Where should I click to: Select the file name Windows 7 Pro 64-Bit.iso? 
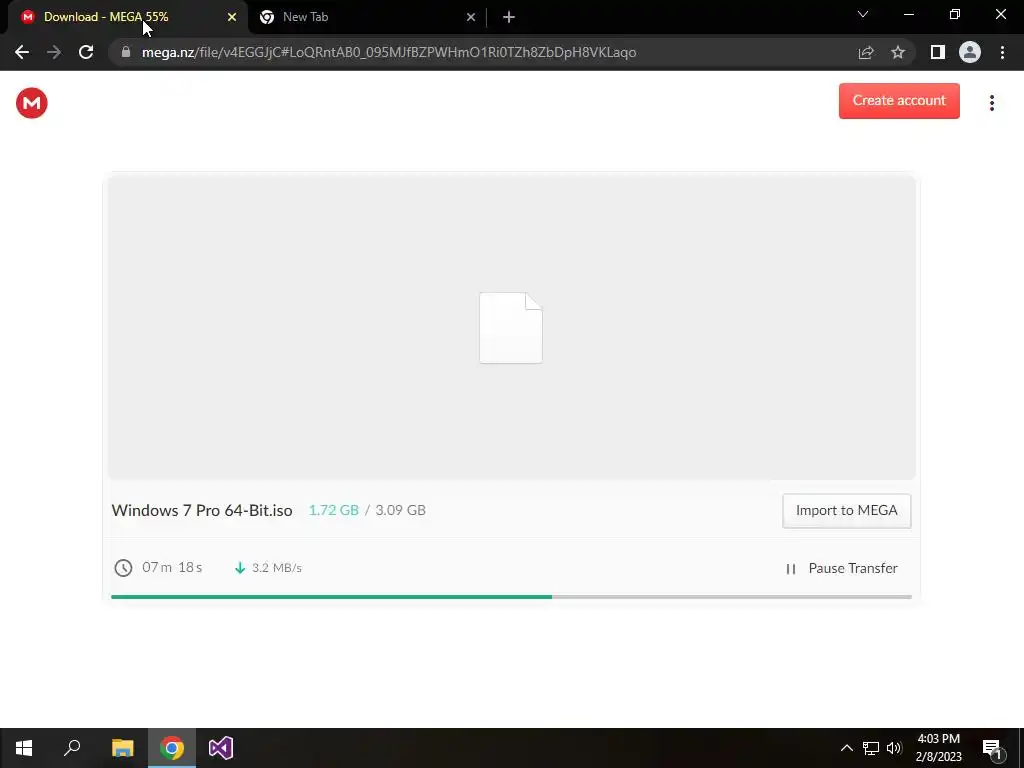tap(202, 510)
